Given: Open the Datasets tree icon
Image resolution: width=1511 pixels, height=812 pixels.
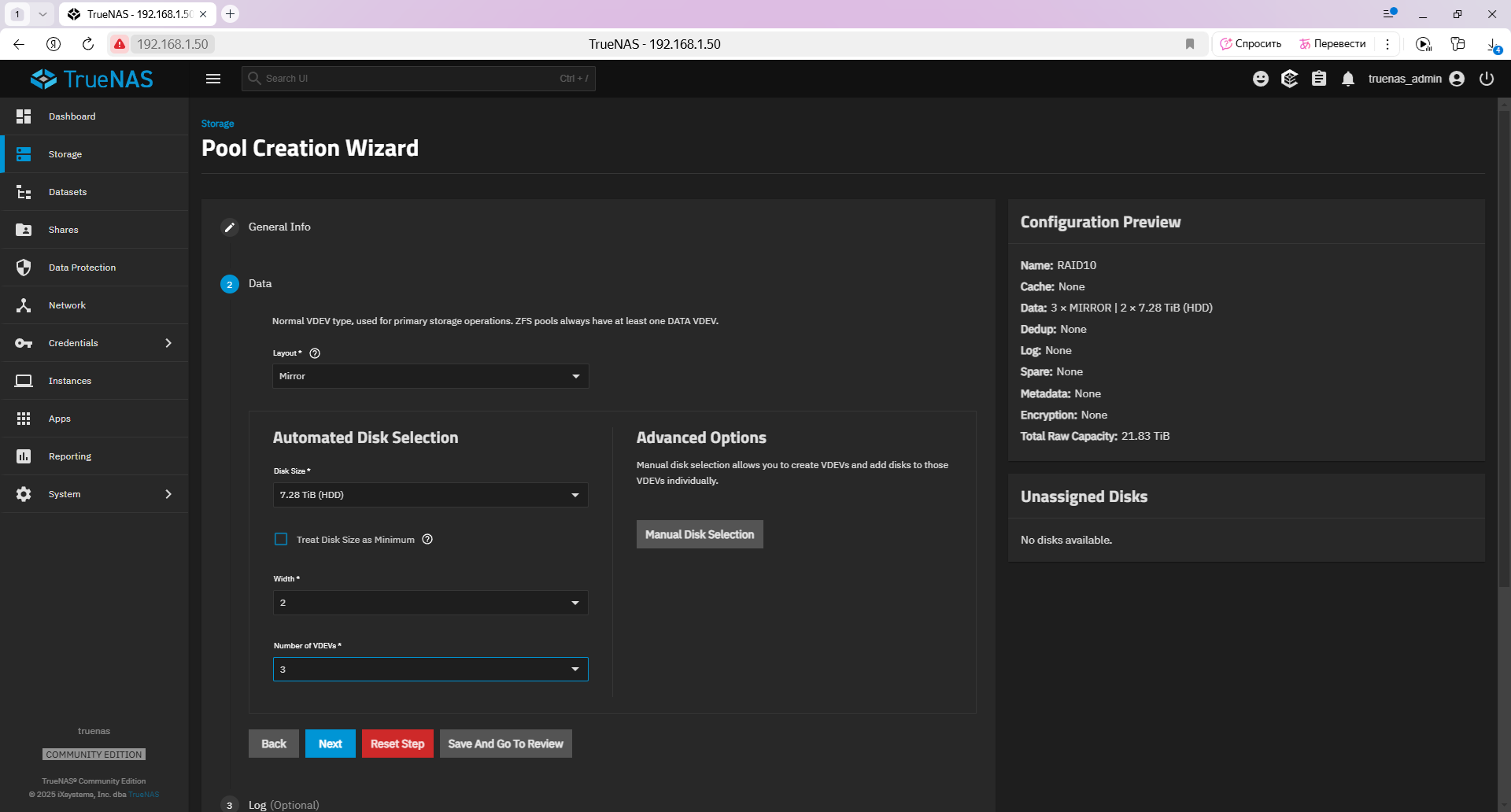Looking at the screenshot, I should coord(24,192).
